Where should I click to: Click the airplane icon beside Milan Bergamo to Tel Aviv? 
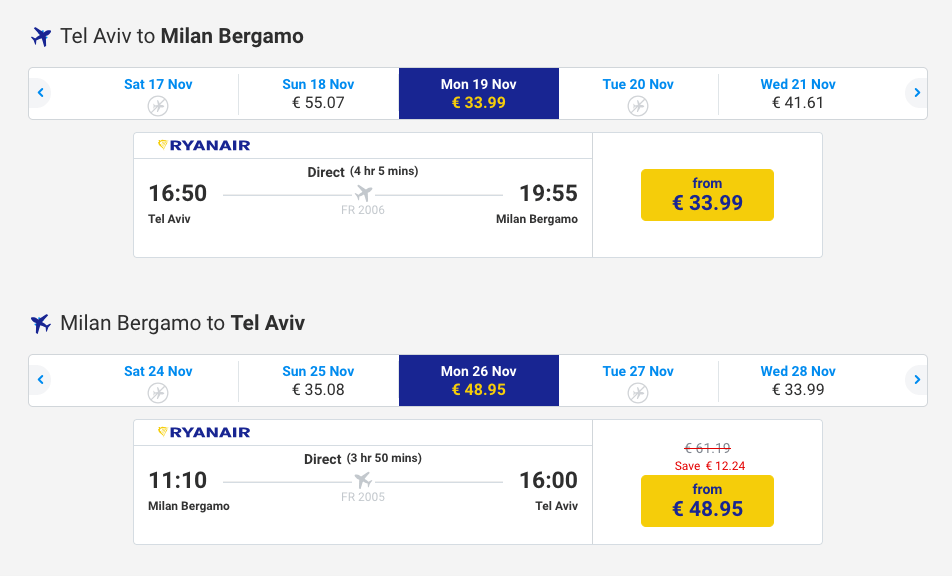(x=41, y=324)
